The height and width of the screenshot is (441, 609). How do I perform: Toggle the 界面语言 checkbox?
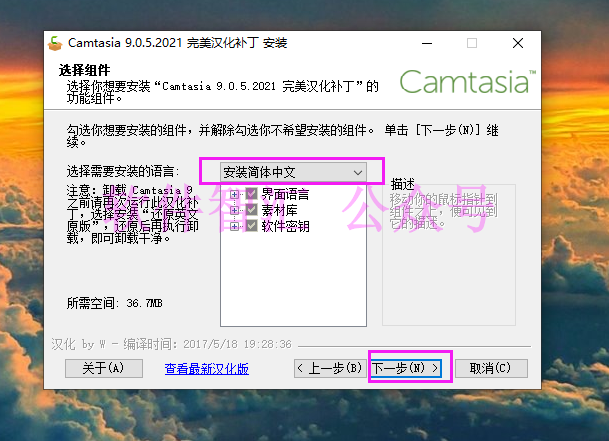click(252, 193)
